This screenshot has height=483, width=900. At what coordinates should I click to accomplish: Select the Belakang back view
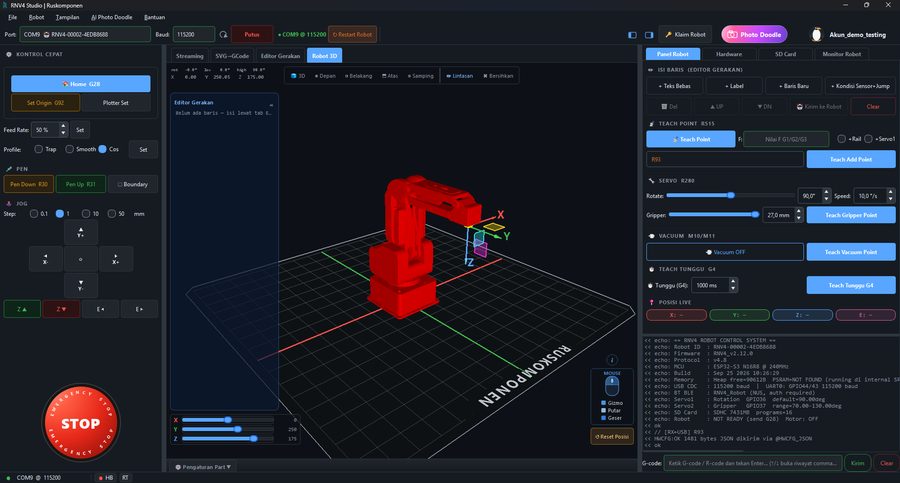pos(358,76)
